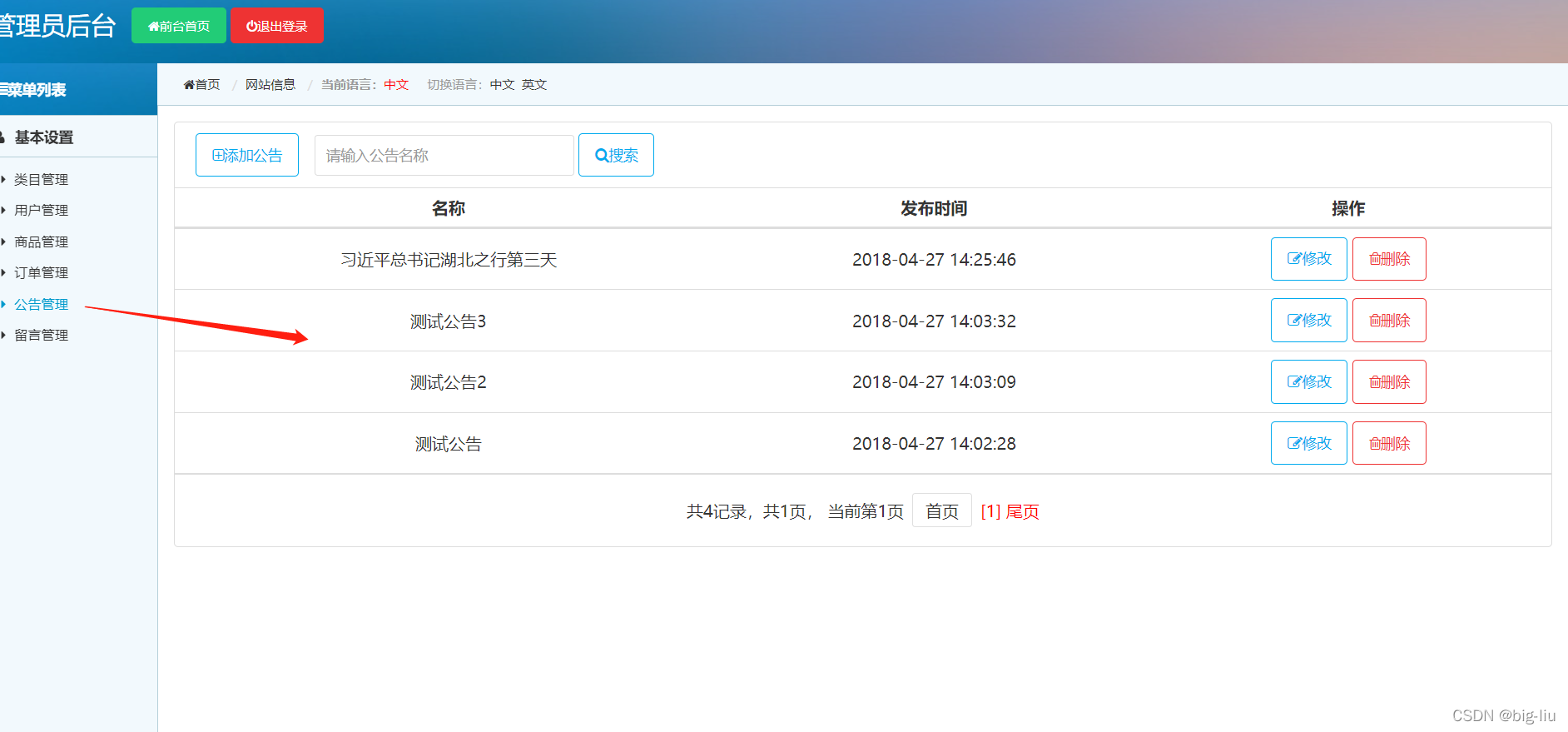The image size is (1568, 732).
Task: Open the 前台首页 front page button
Action: point(179,26)
